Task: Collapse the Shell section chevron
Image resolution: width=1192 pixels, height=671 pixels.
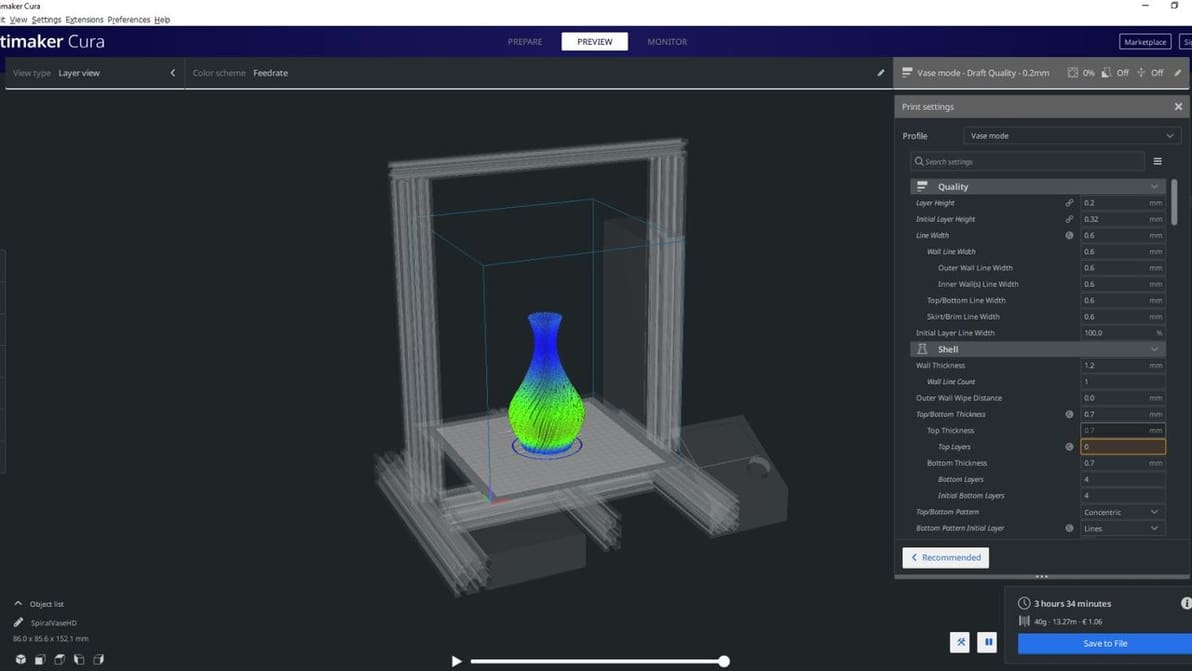Action: pos(1154,350)
